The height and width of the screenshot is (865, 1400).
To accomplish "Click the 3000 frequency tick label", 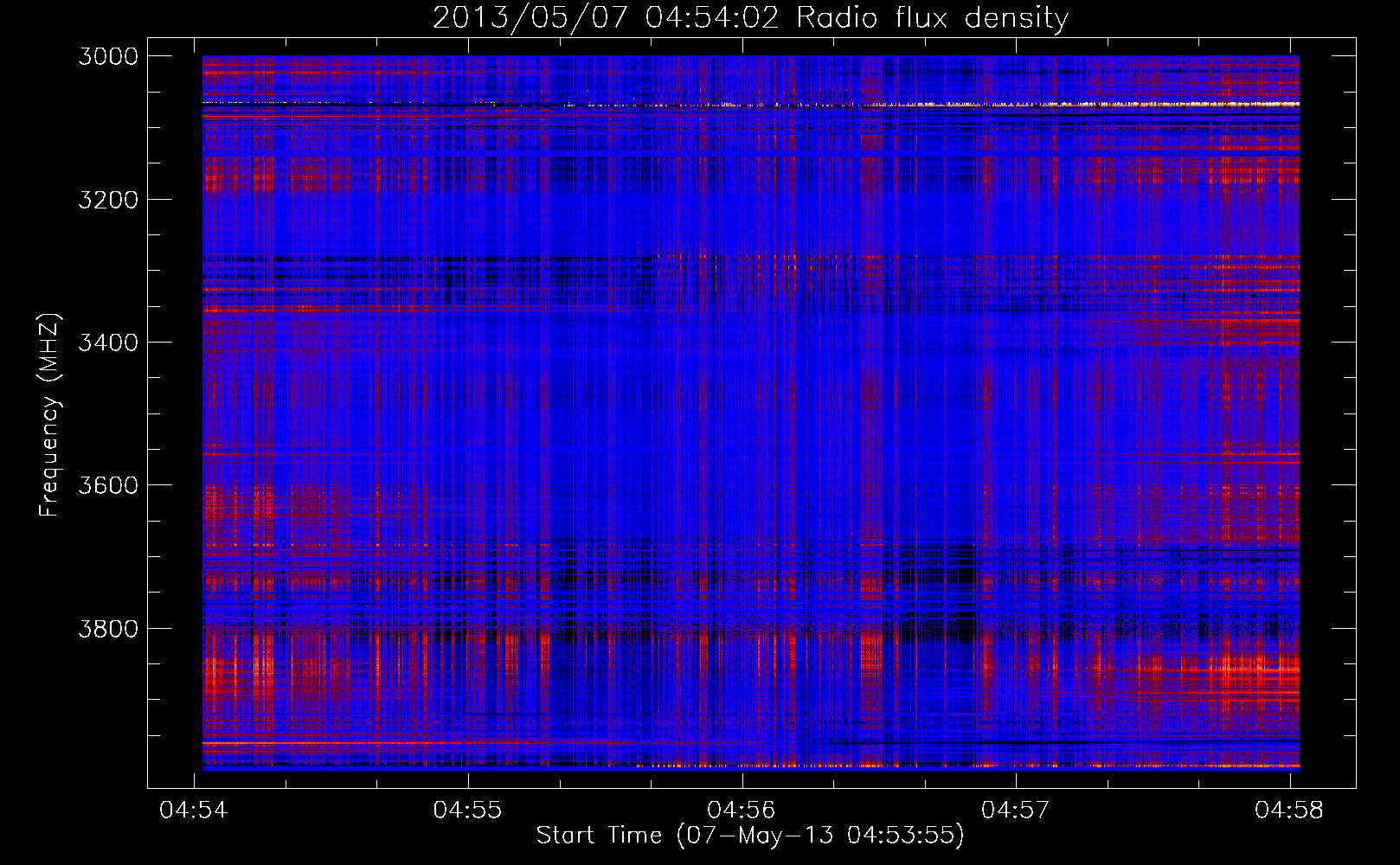I will tap(108, 56).
